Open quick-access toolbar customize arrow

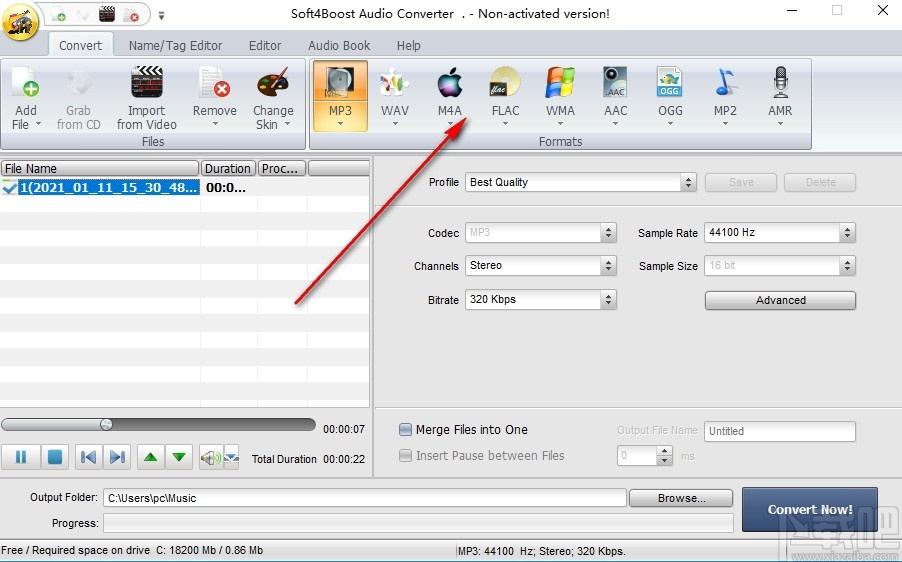[x=162, y=16]
